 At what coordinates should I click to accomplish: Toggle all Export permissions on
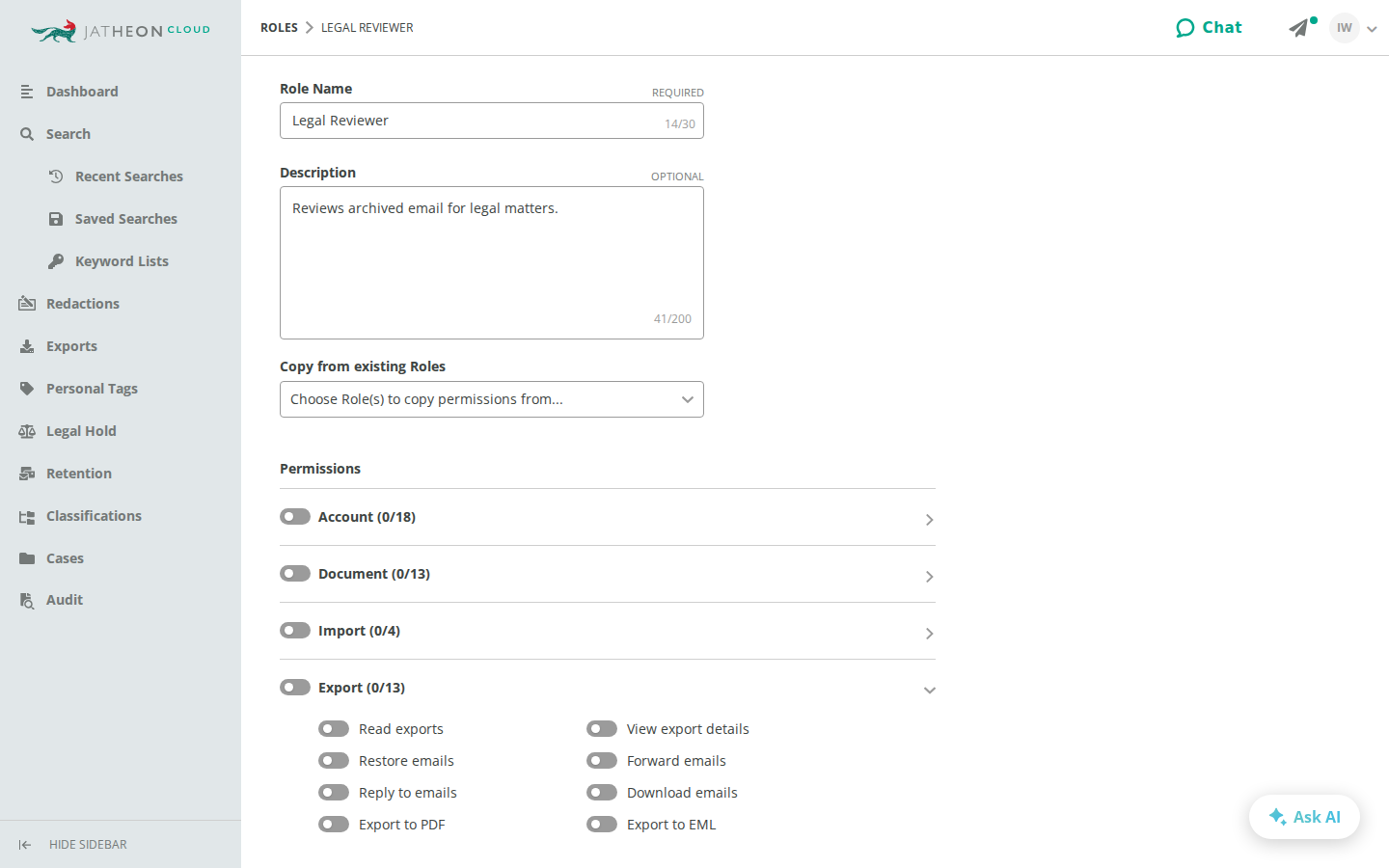(295, 688)
